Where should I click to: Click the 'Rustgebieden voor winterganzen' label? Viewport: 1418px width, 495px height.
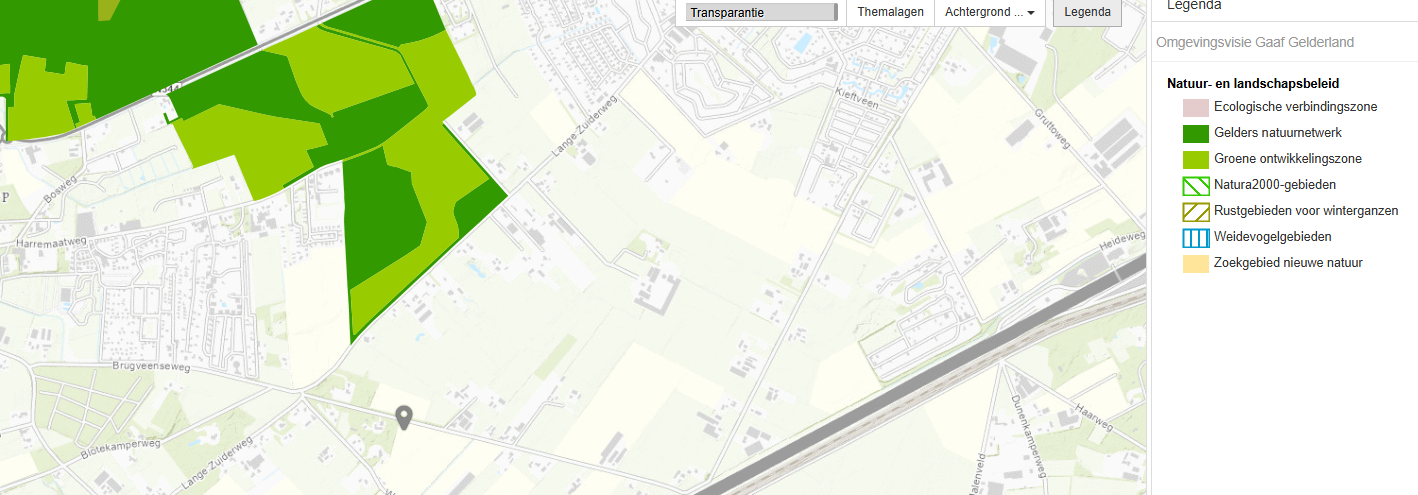click(x=1306, y=211)
